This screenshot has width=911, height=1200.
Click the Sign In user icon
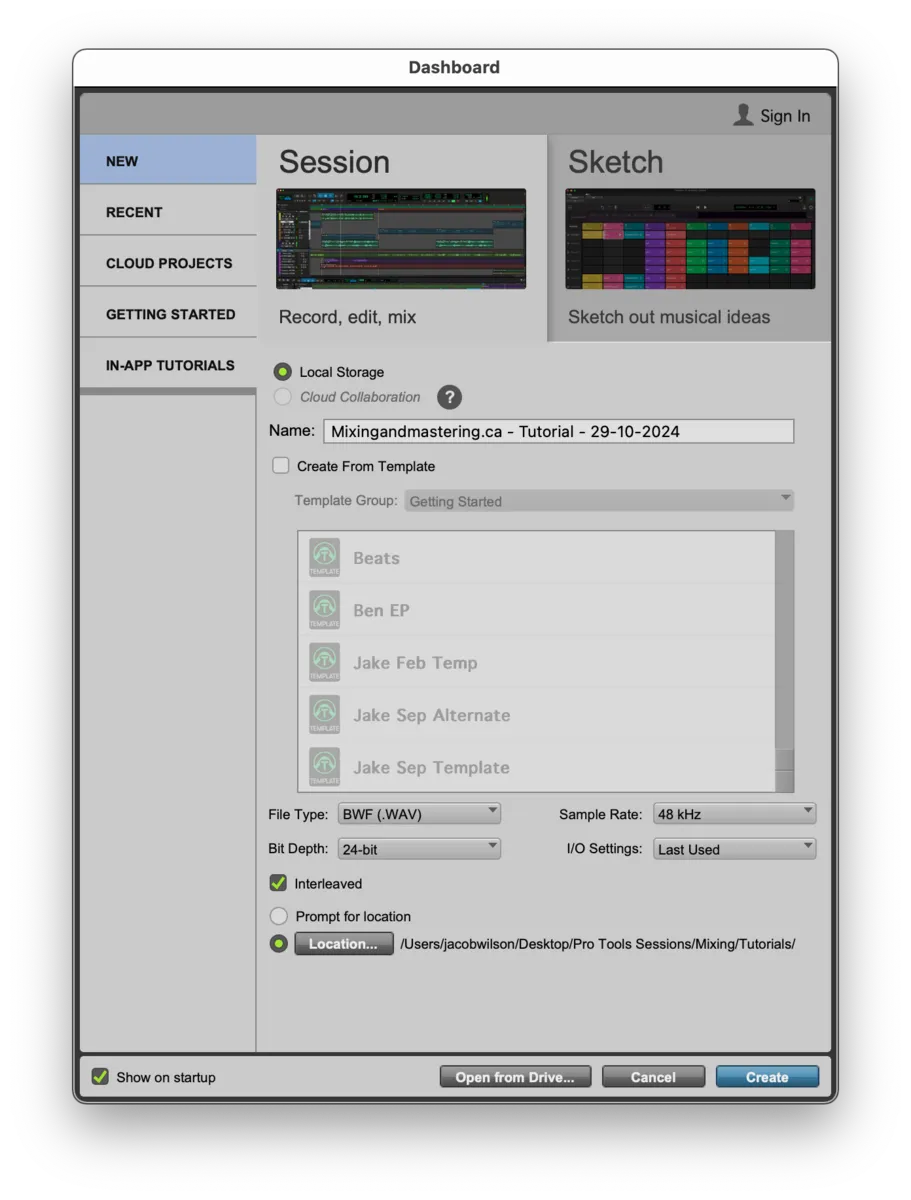743,115
